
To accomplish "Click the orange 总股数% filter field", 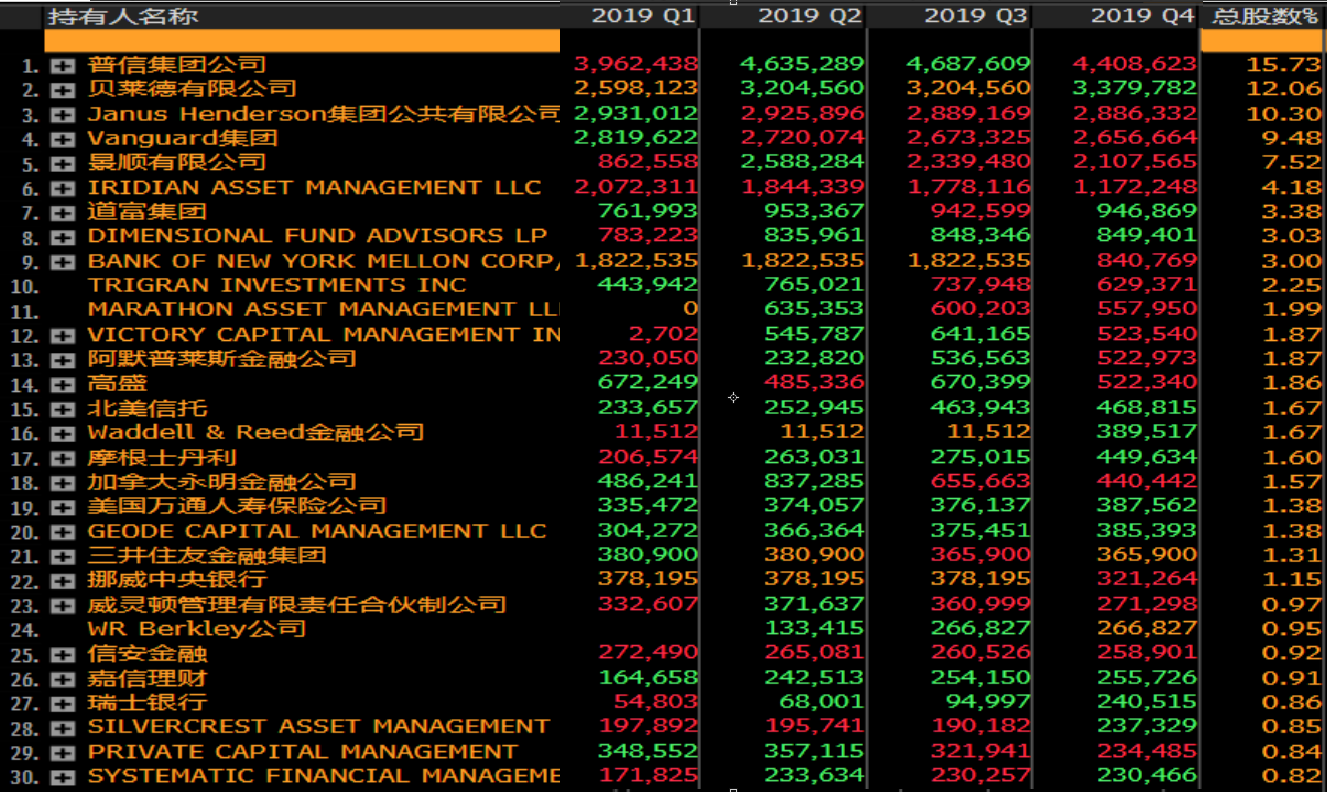I will [1263, 40].
